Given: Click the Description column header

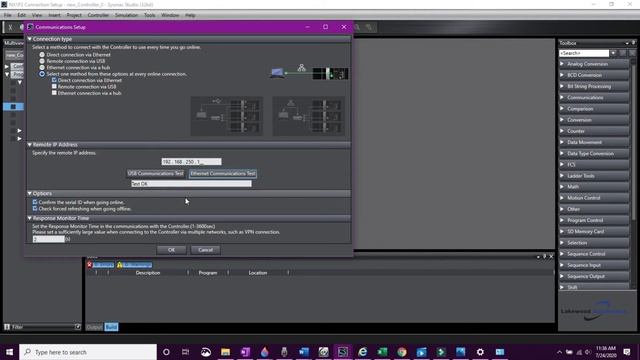Looking at the screenshot, I should [148, 273].
